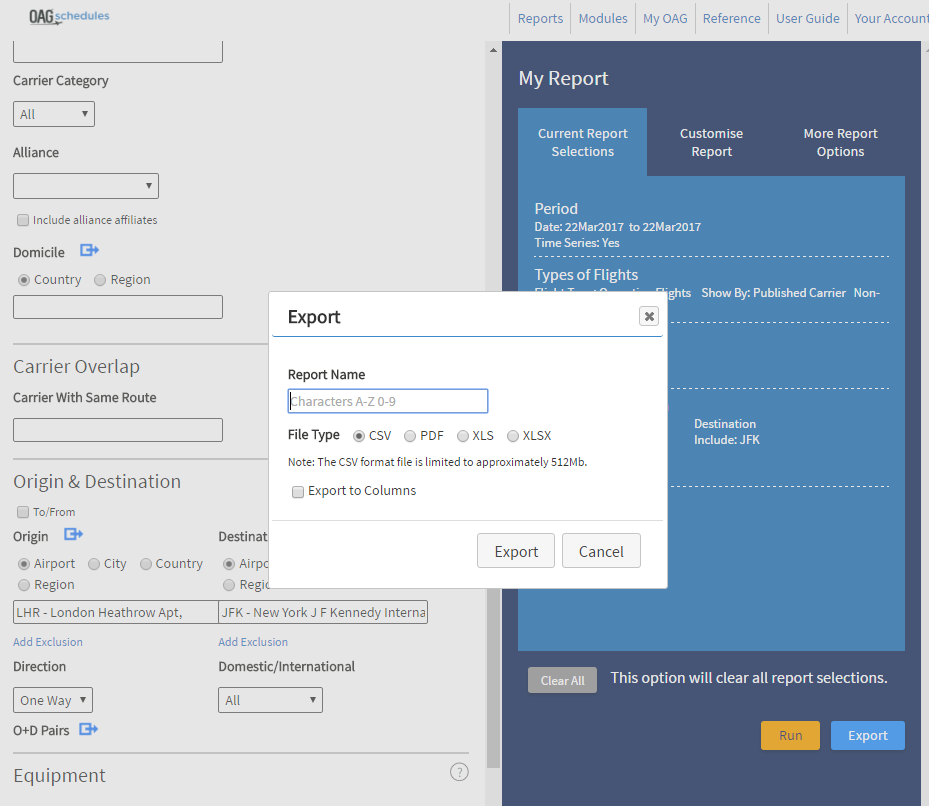
Task: Open My OAG menu
Action: [665, 18]
